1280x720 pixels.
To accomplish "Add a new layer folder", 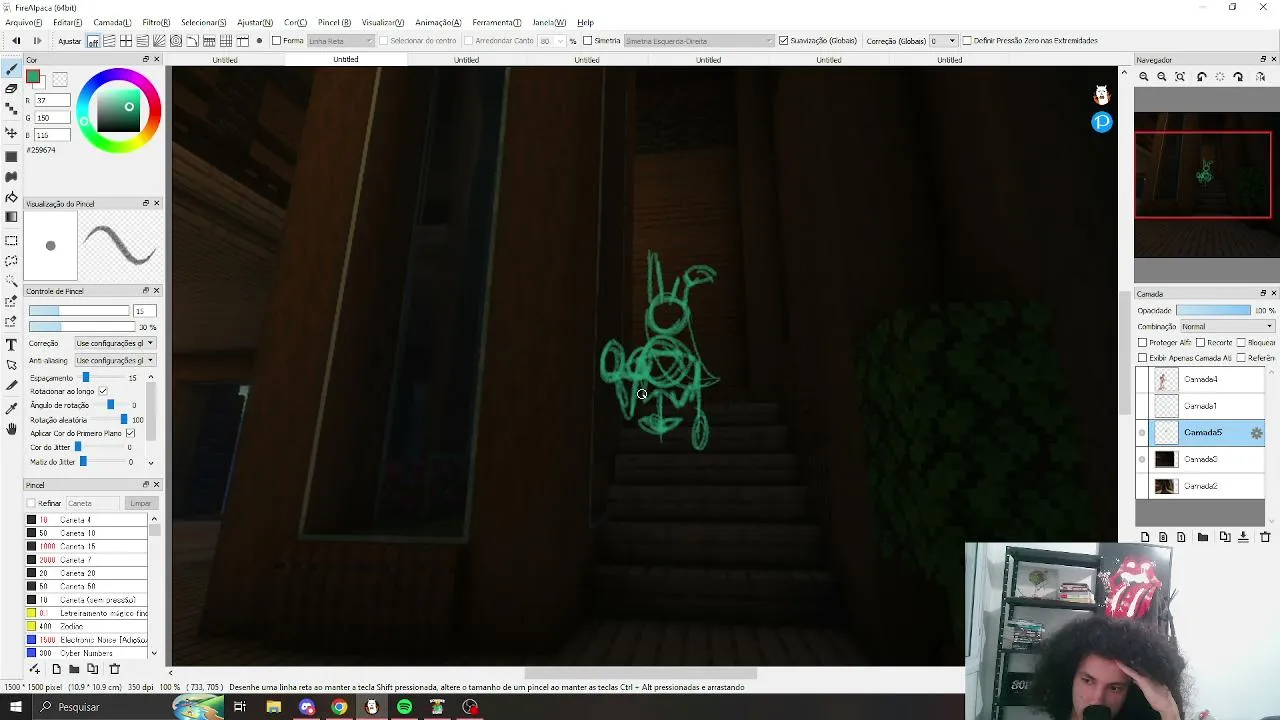I will click(1203, 537).
